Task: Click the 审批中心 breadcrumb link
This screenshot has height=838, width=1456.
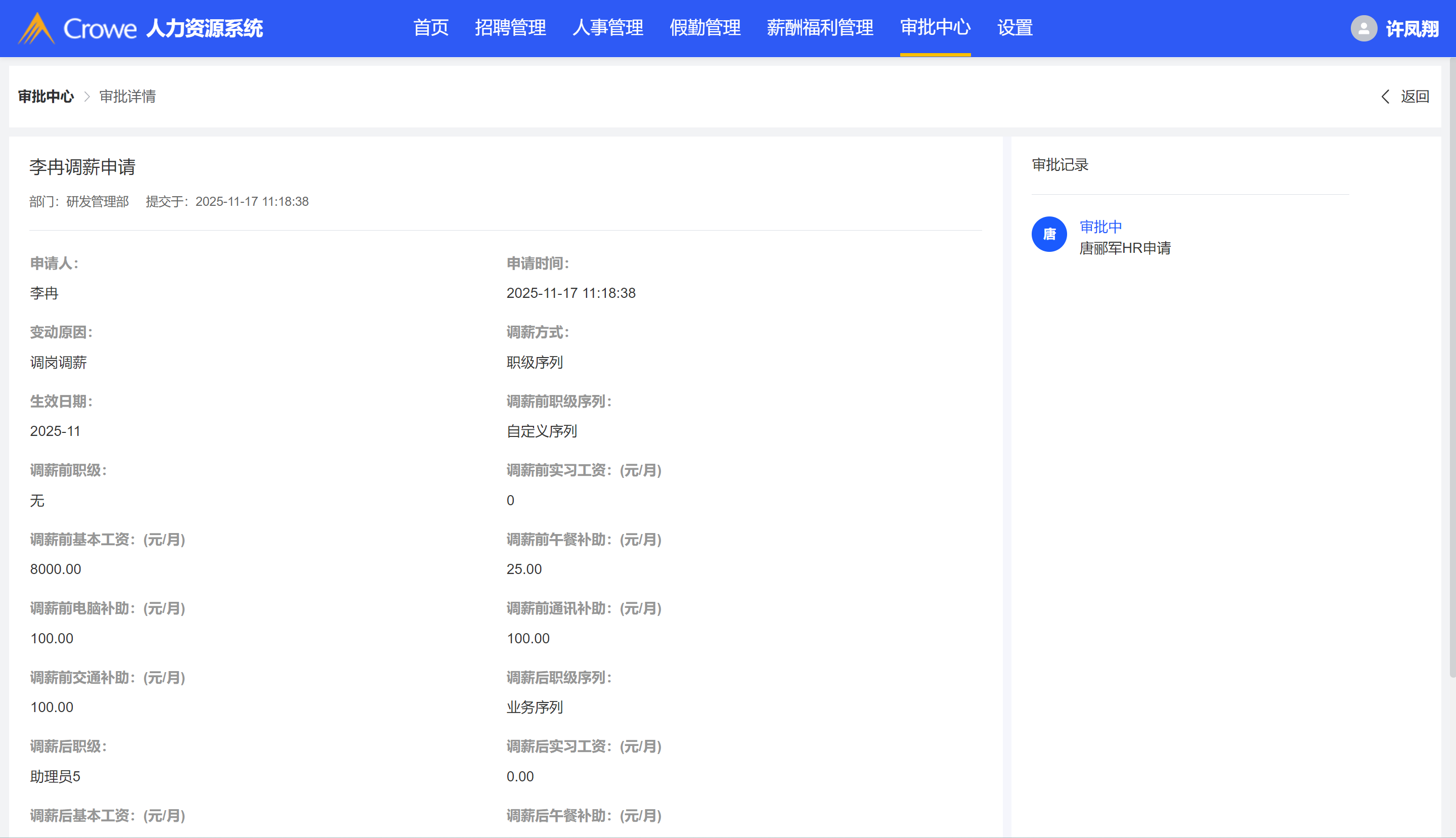Action: pyautogui.click(x=46, y=97)
